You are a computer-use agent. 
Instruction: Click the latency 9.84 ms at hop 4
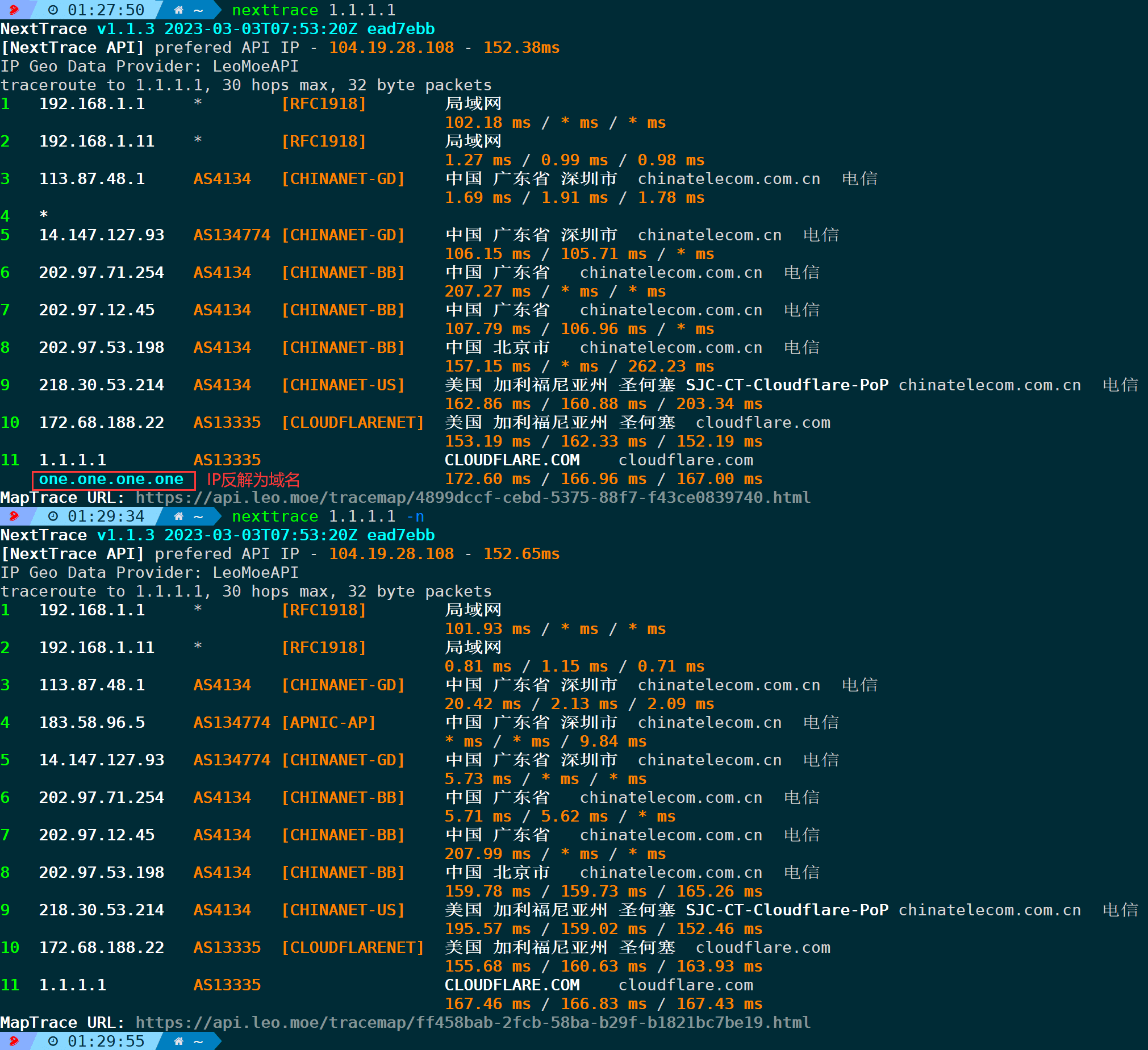point(613,741)
